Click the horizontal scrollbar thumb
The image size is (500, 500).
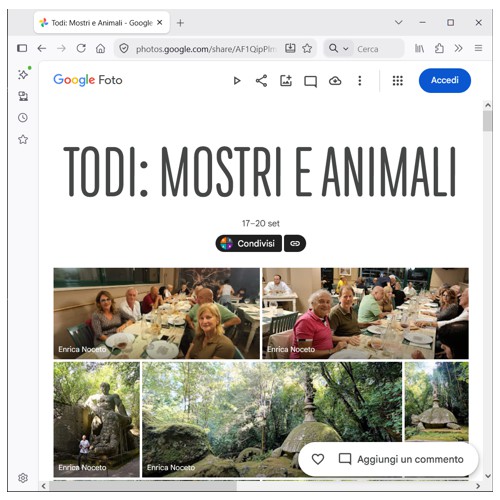143,486
